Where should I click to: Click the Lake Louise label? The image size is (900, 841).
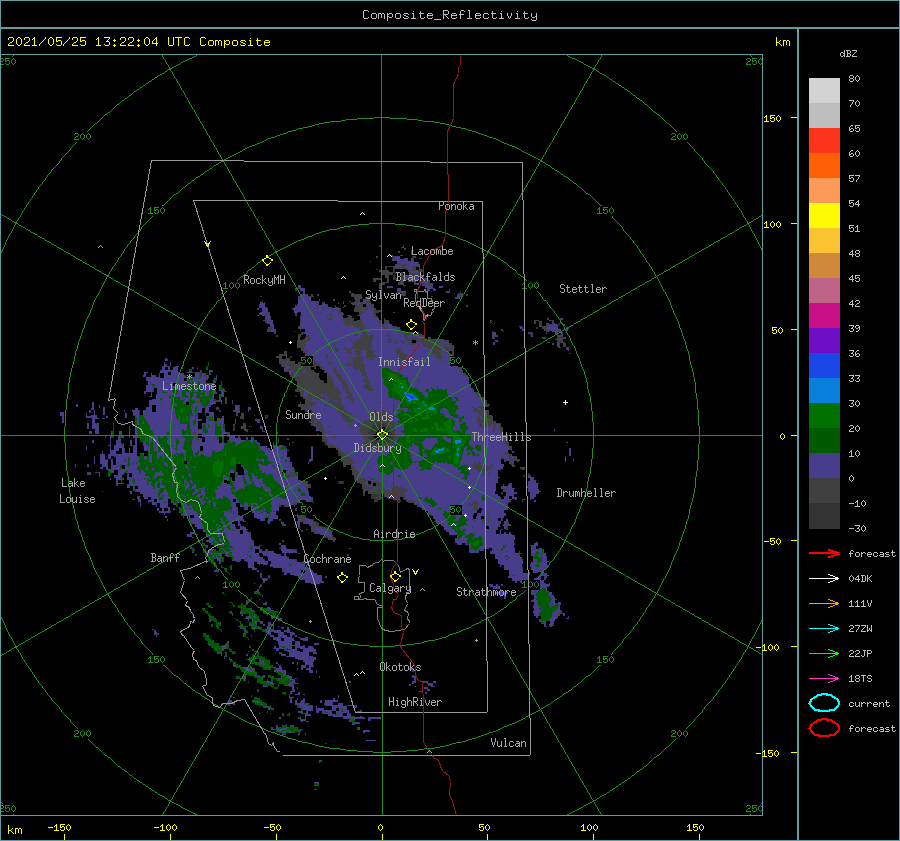click(x=77, y=491)
